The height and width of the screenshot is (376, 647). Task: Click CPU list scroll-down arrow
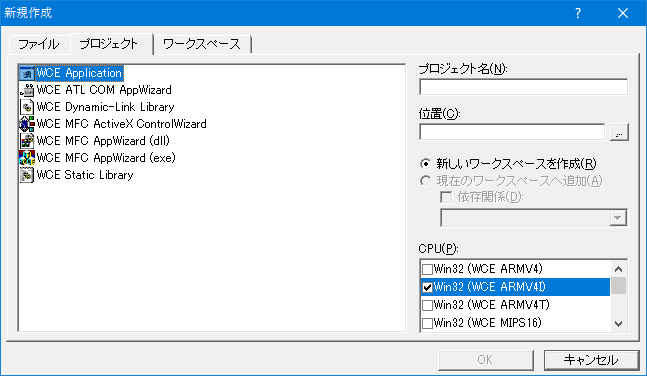point(618,324)
